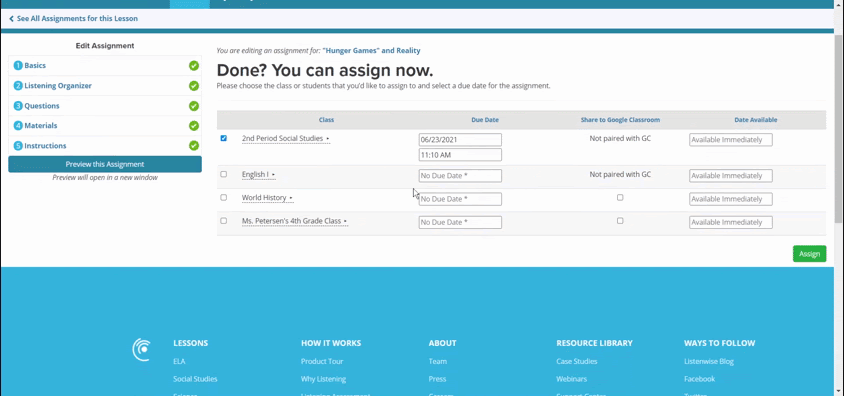Click the due date field showing 06/23/2021
844x396 pixels.
(x=460, y=140)
